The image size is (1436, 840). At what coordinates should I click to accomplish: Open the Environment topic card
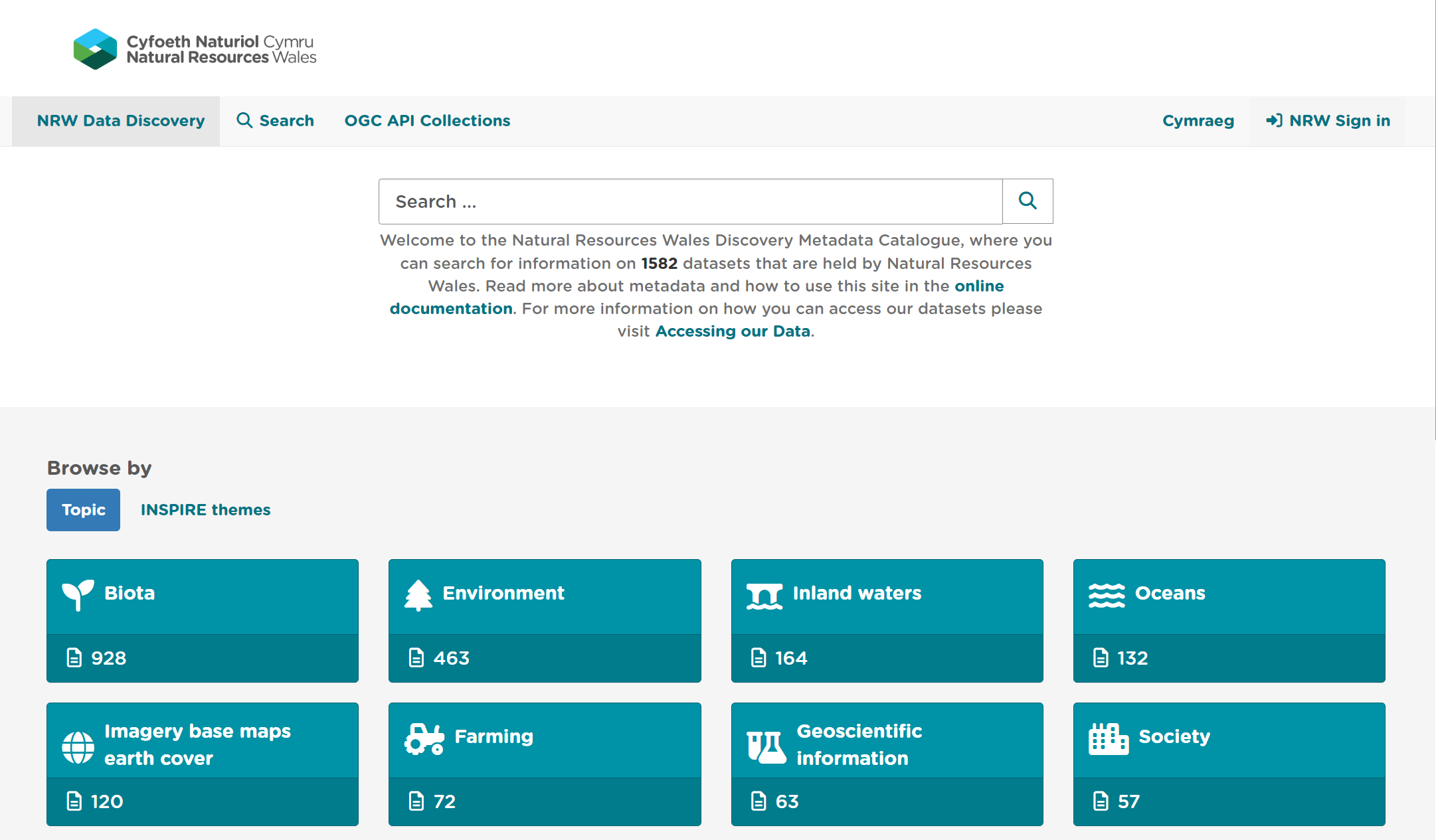click(545, 621)
